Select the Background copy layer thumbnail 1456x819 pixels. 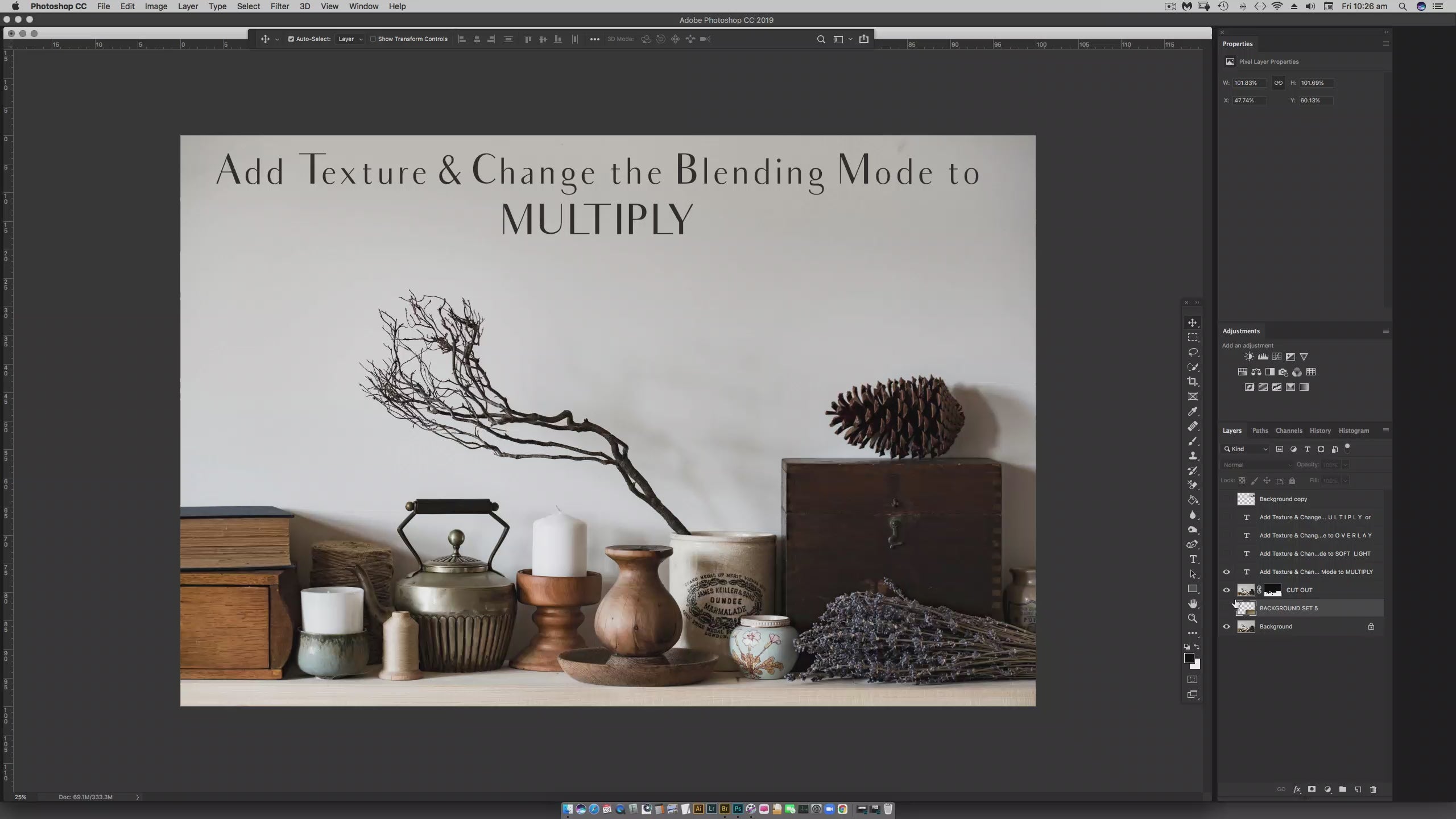point(1246,499)
